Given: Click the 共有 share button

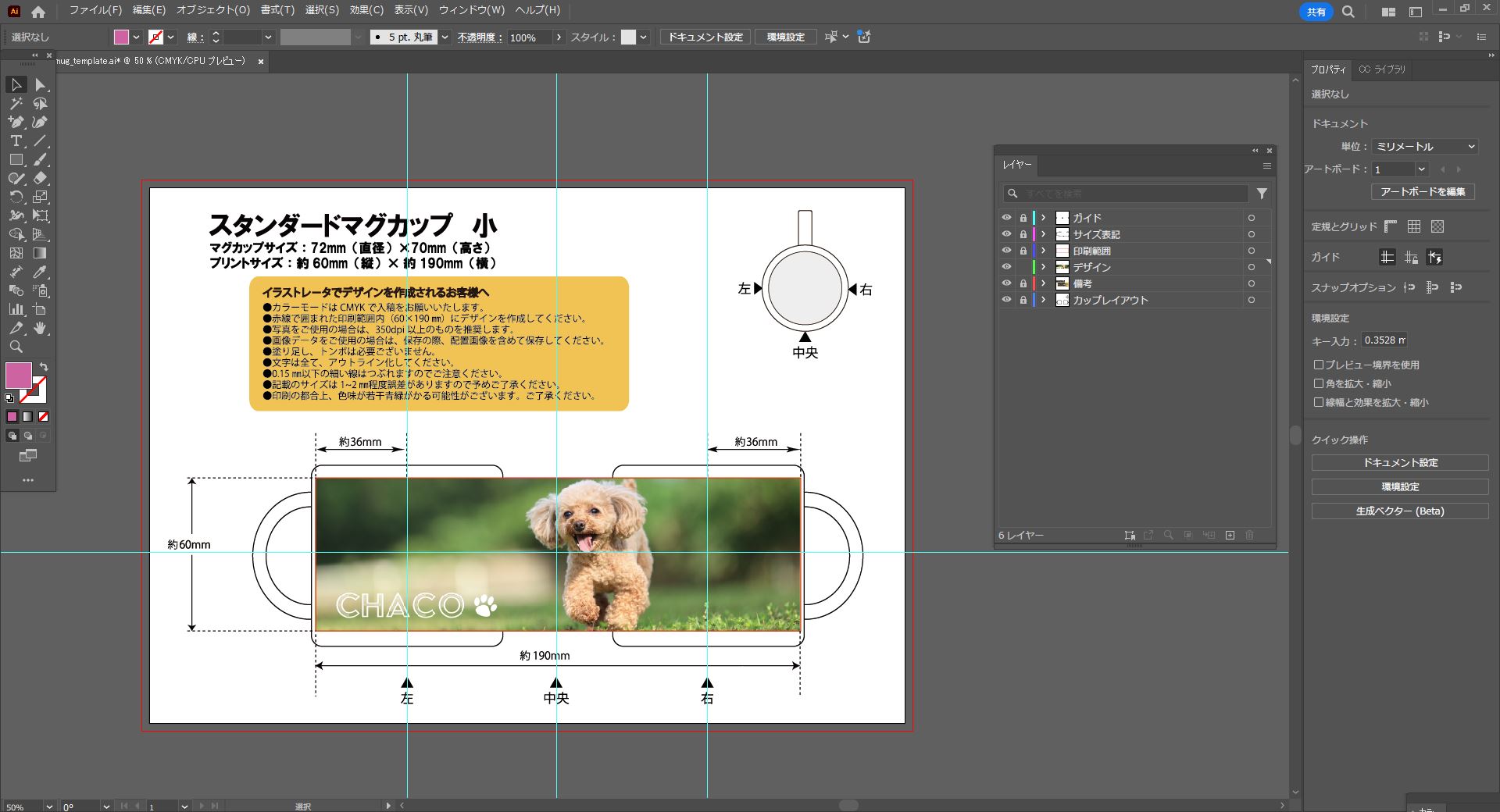Looking at the screenshot, I should tap(1316, 12).
